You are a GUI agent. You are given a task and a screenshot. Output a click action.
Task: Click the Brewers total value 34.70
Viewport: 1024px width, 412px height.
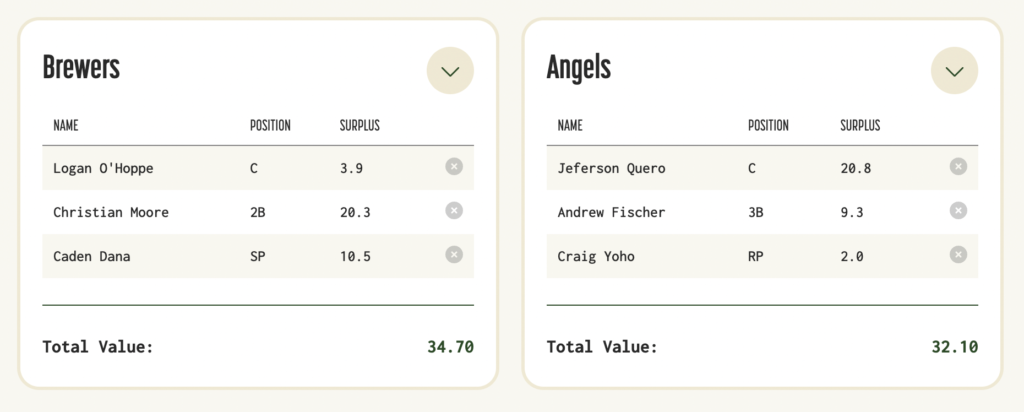[x=450, y=347]
